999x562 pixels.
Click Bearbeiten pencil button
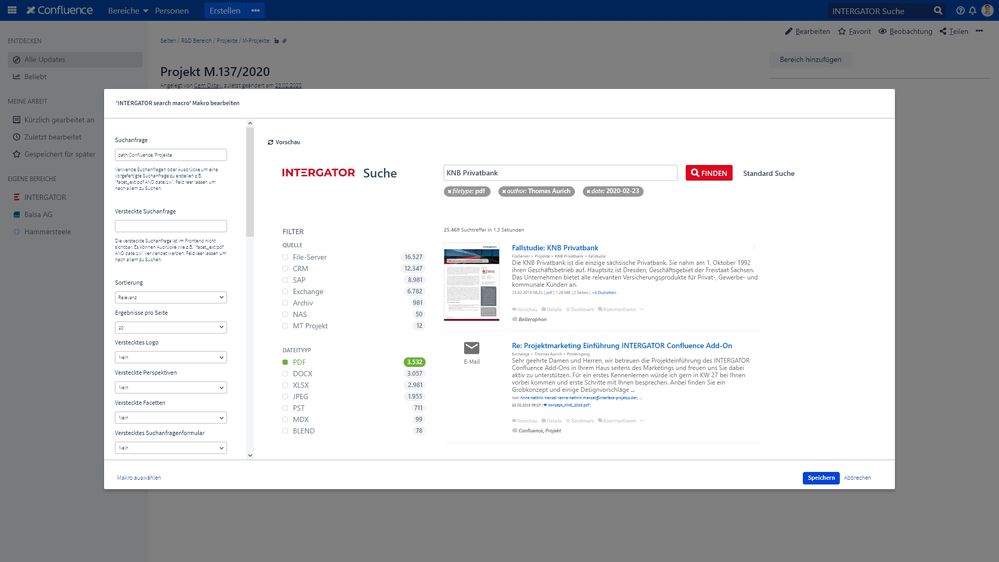pos(807,31)
